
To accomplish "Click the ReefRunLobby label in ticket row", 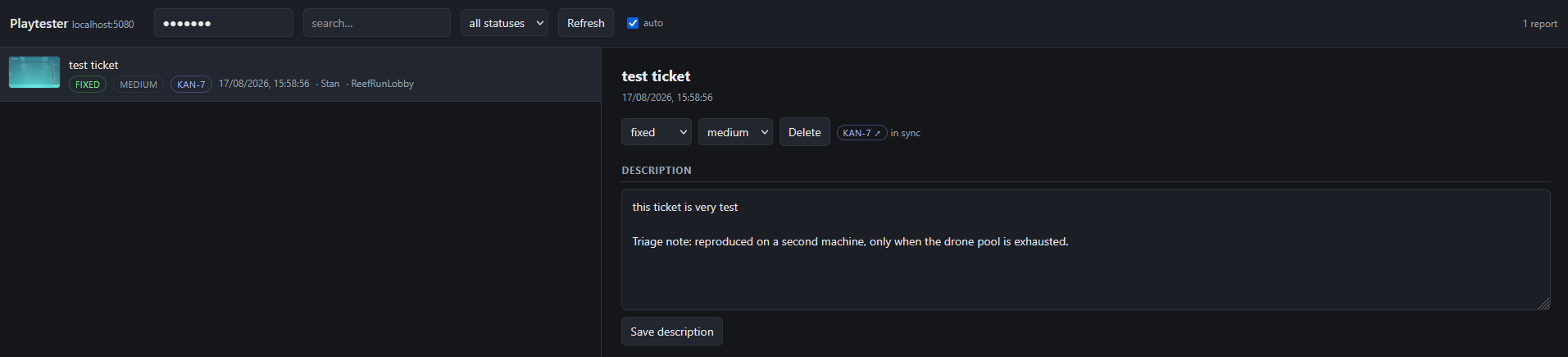I will tap(382, 84).
